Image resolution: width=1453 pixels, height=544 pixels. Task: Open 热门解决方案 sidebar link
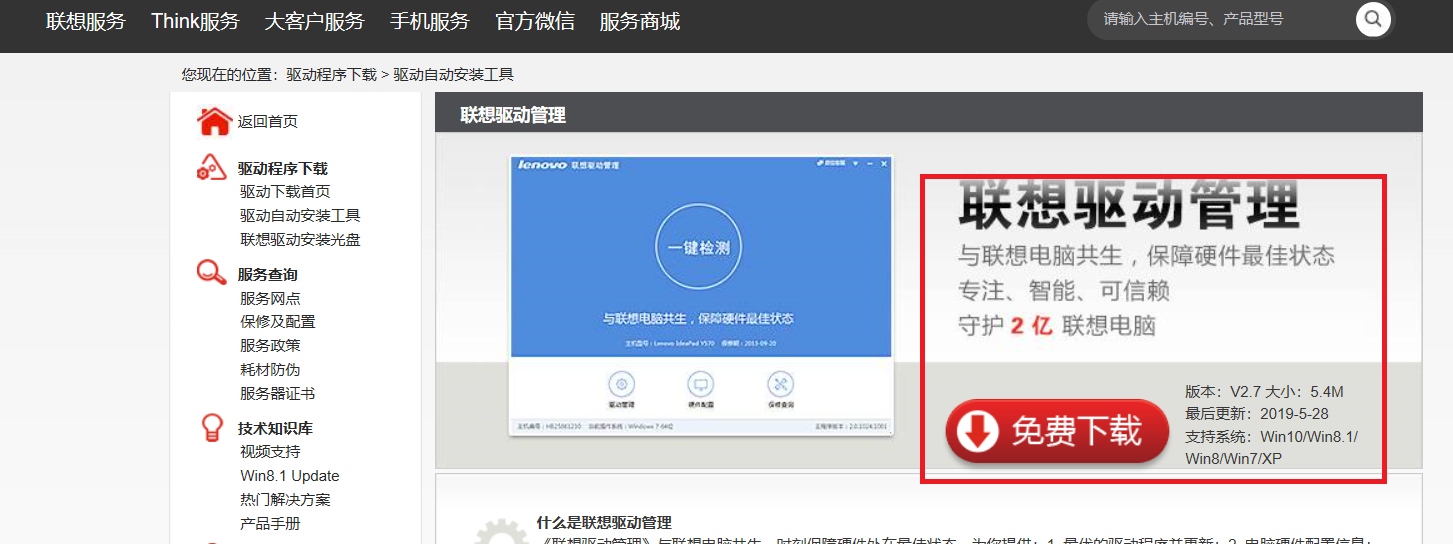pyautogui.click(x=285, y=500)
